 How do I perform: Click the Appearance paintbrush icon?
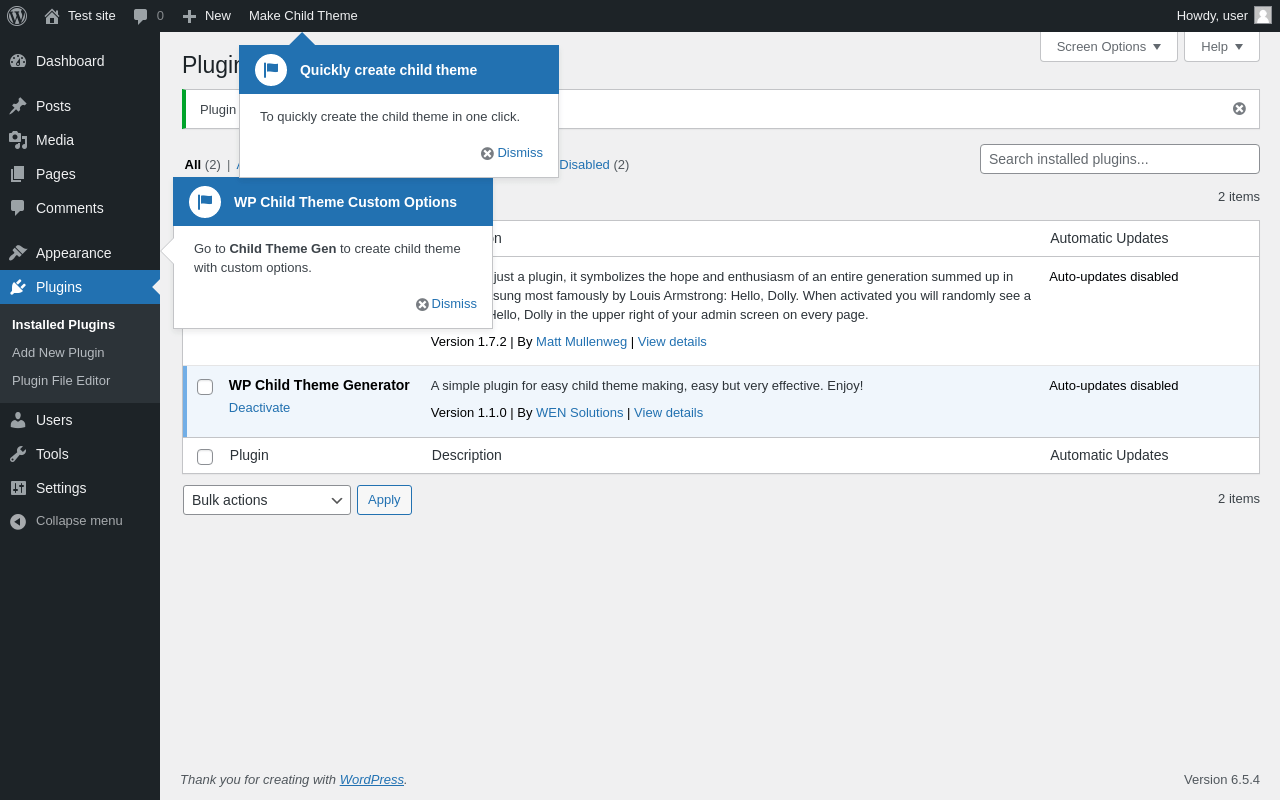tap(18, 253)
